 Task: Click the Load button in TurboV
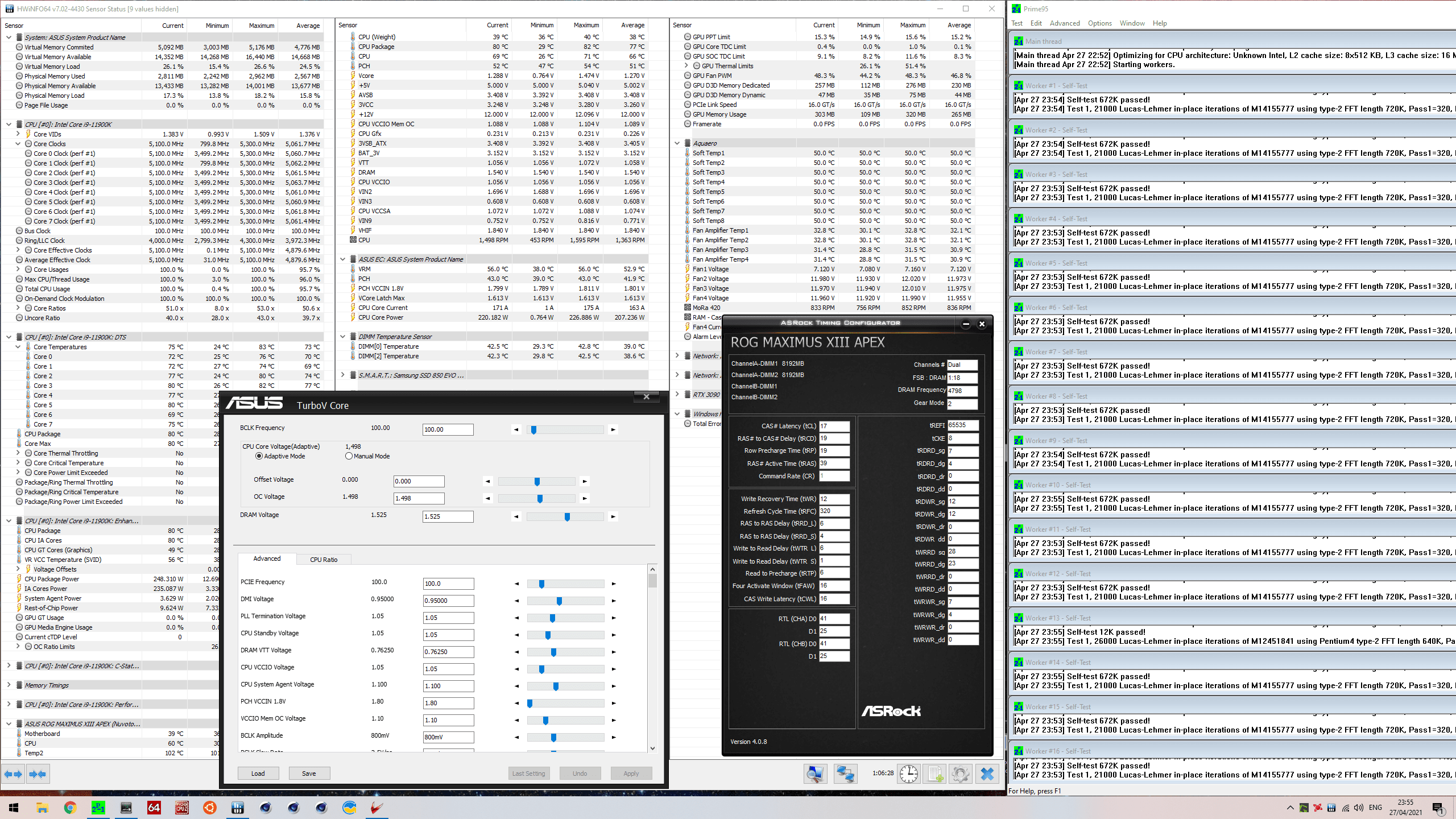tap(258, 773)
